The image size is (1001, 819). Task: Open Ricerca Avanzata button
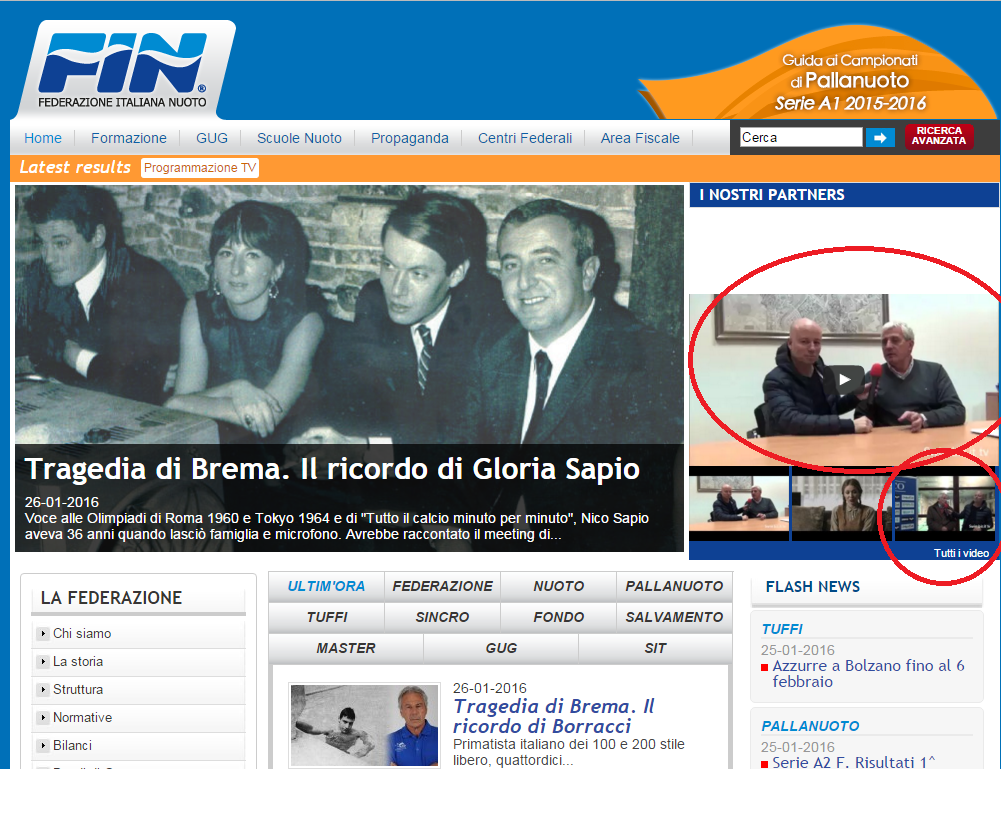pyautogui.click(x=938, y=136)
